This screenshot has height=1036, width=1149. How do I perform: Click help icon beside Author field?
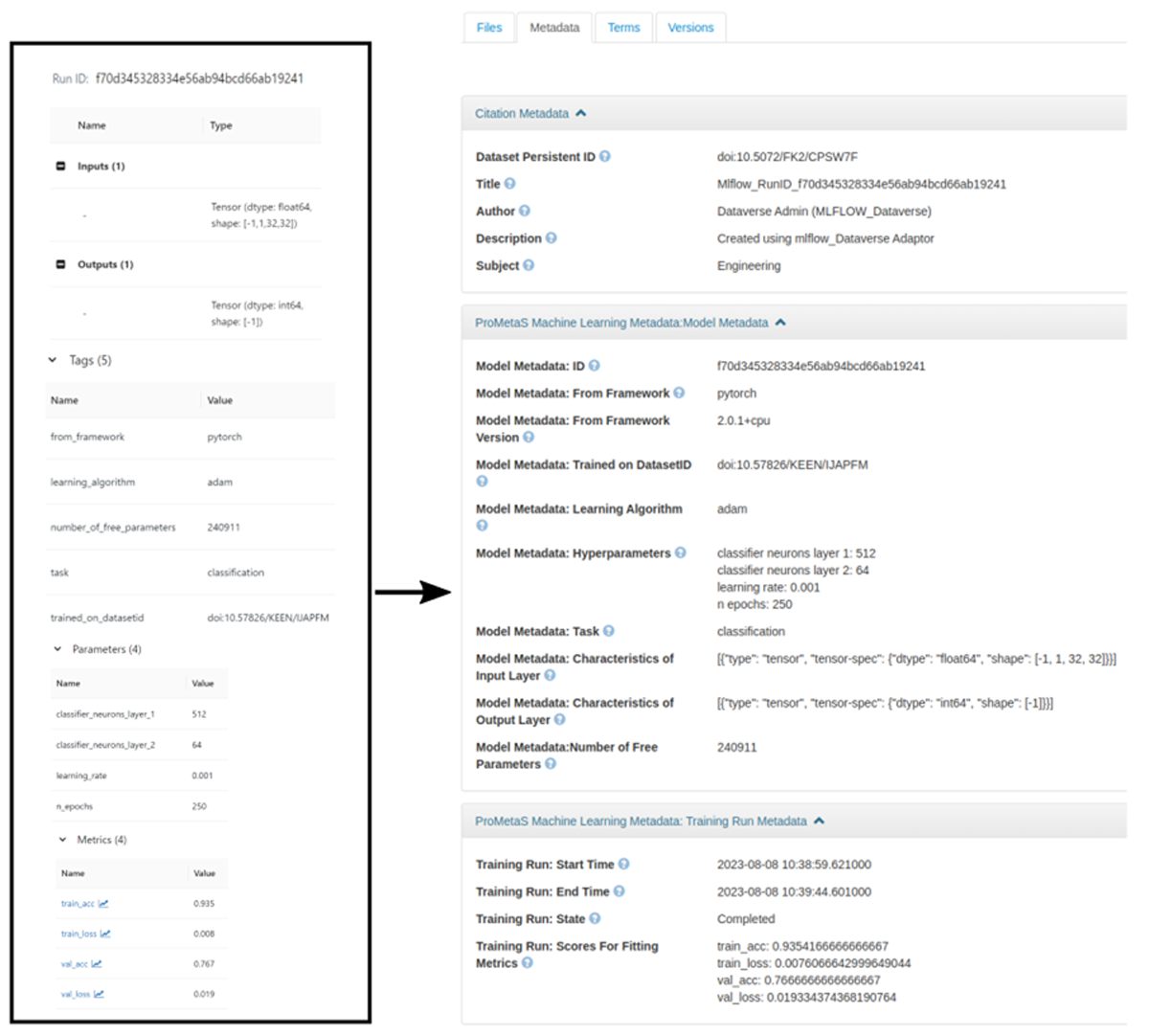[x=525, y=211]
